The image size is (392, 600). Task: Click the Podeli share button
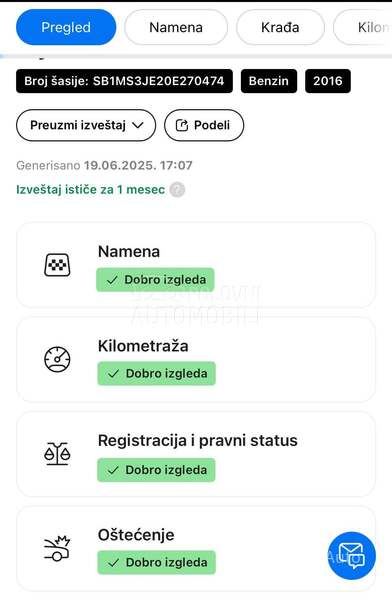[x=204, y=125]
